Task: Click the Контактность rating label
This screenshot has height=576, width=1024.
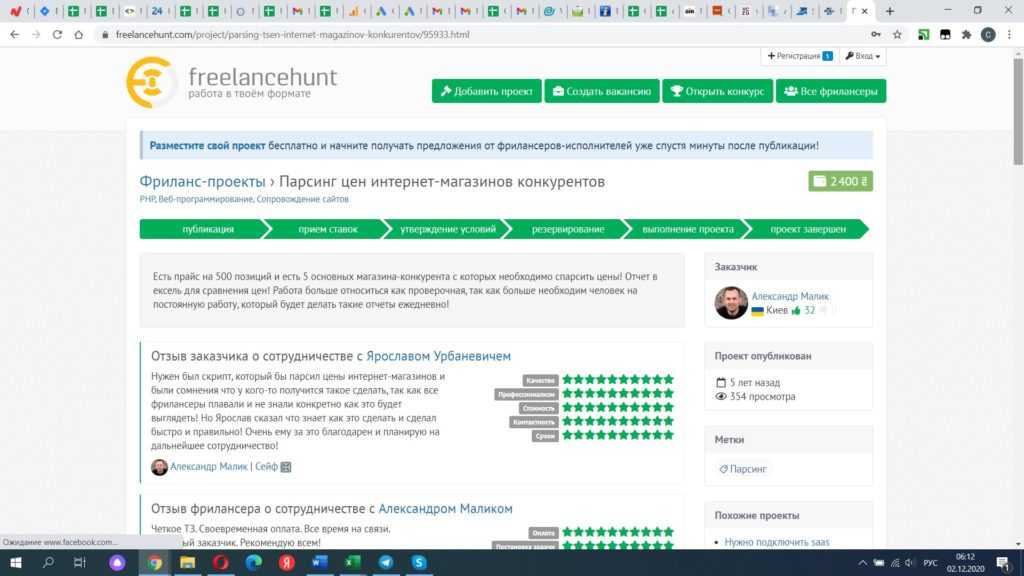Action: coord(534,422)
